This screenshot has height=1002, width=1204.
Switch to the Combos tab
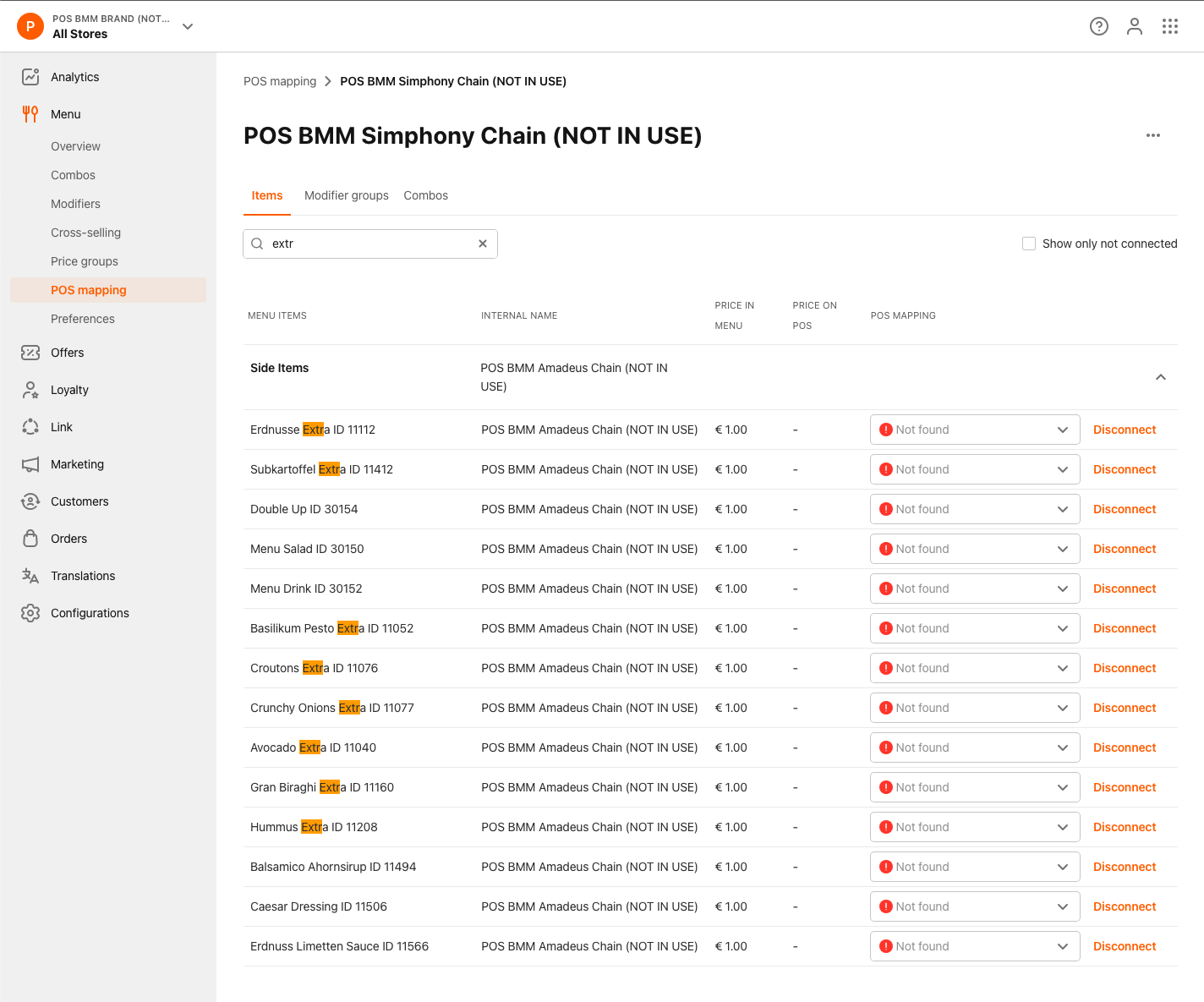[426, 195]
